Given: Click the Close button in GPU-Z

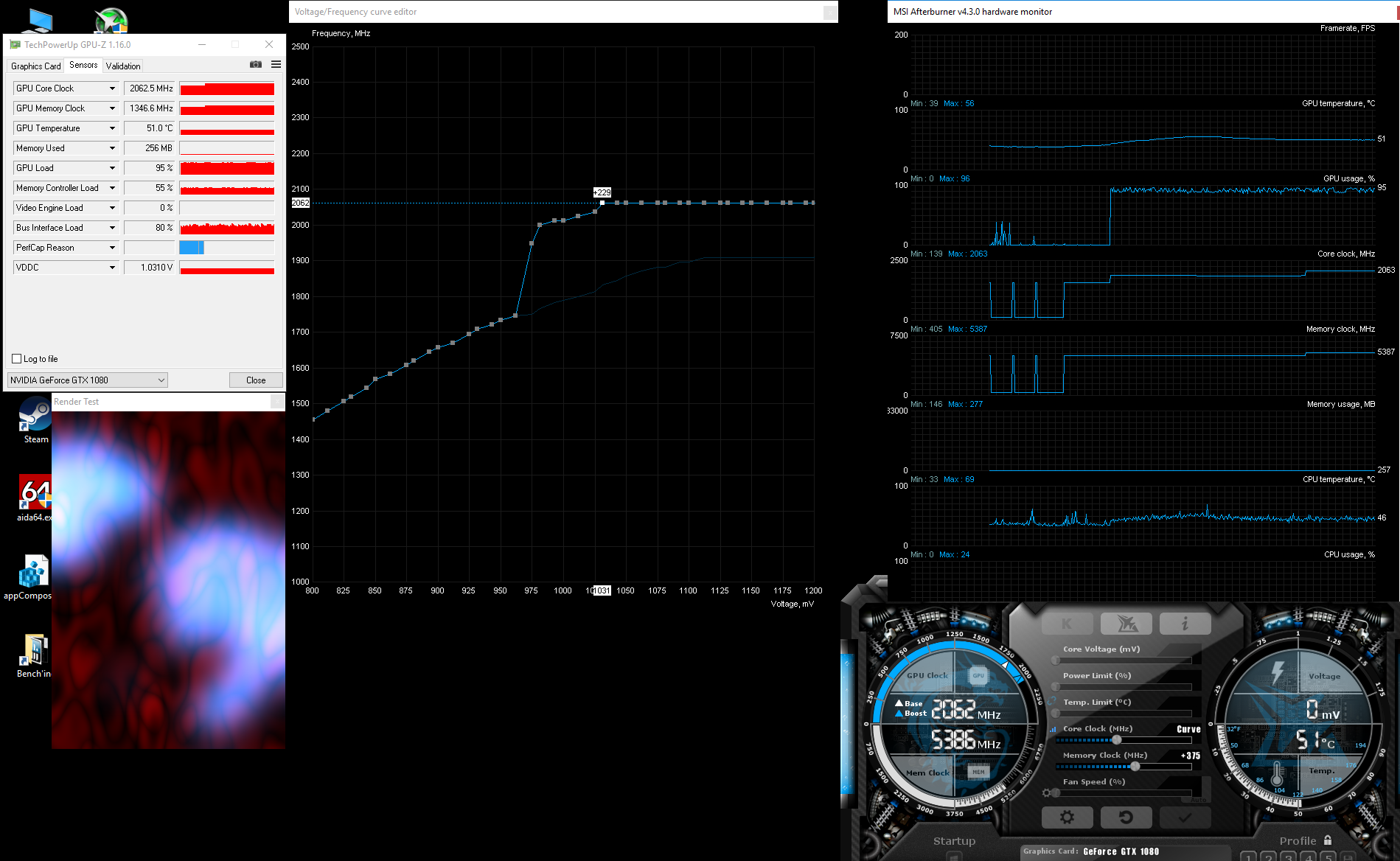Looking at the screenshot, I should [x=256, y=380].
